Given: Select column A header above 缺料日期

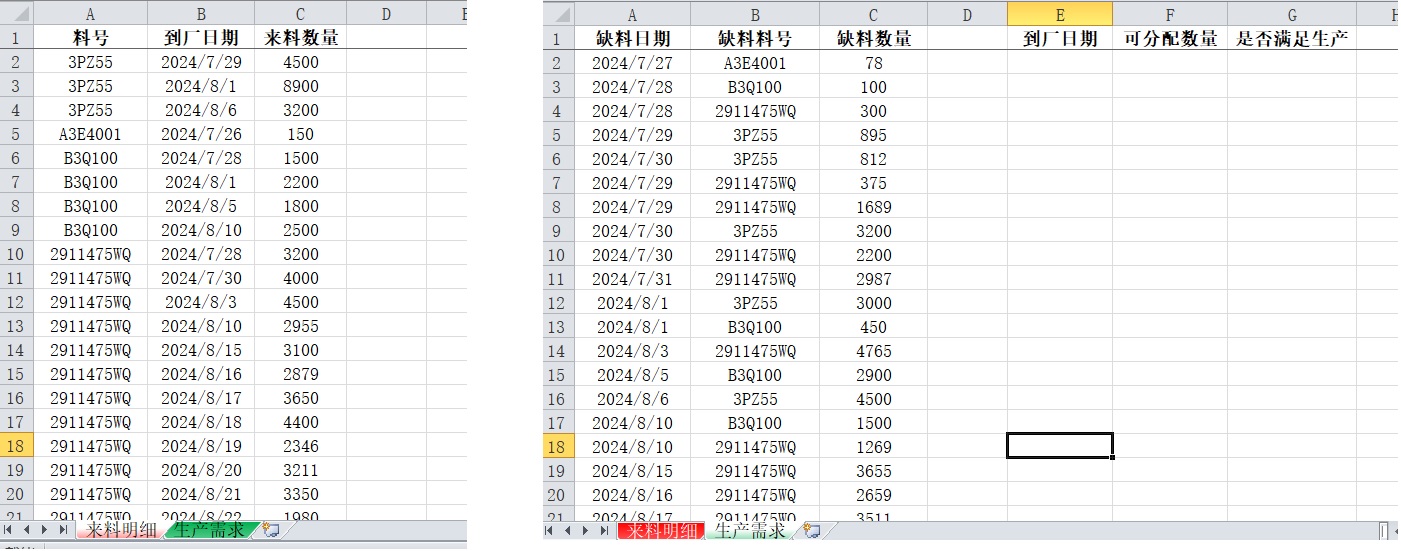Looking at the screenshot, I should [632, 14].
